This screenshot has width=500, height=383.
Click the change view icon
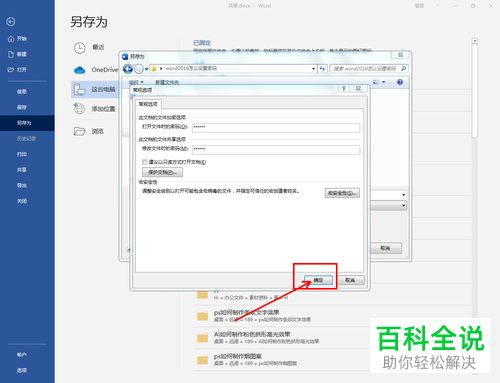point(376,82)
